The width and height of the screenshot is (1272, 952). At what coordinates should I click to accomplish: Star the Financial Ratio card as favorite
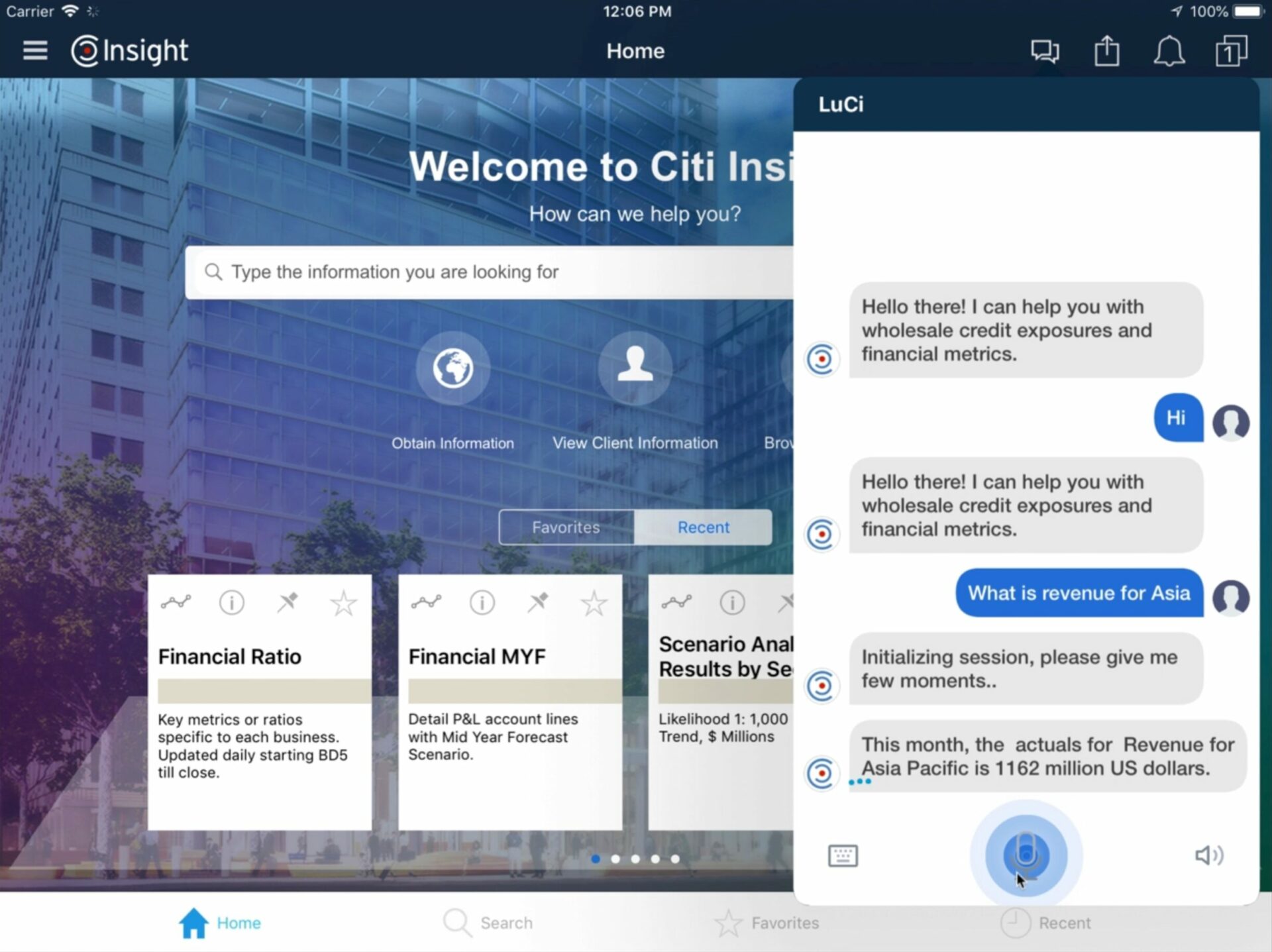click(343, 603)
